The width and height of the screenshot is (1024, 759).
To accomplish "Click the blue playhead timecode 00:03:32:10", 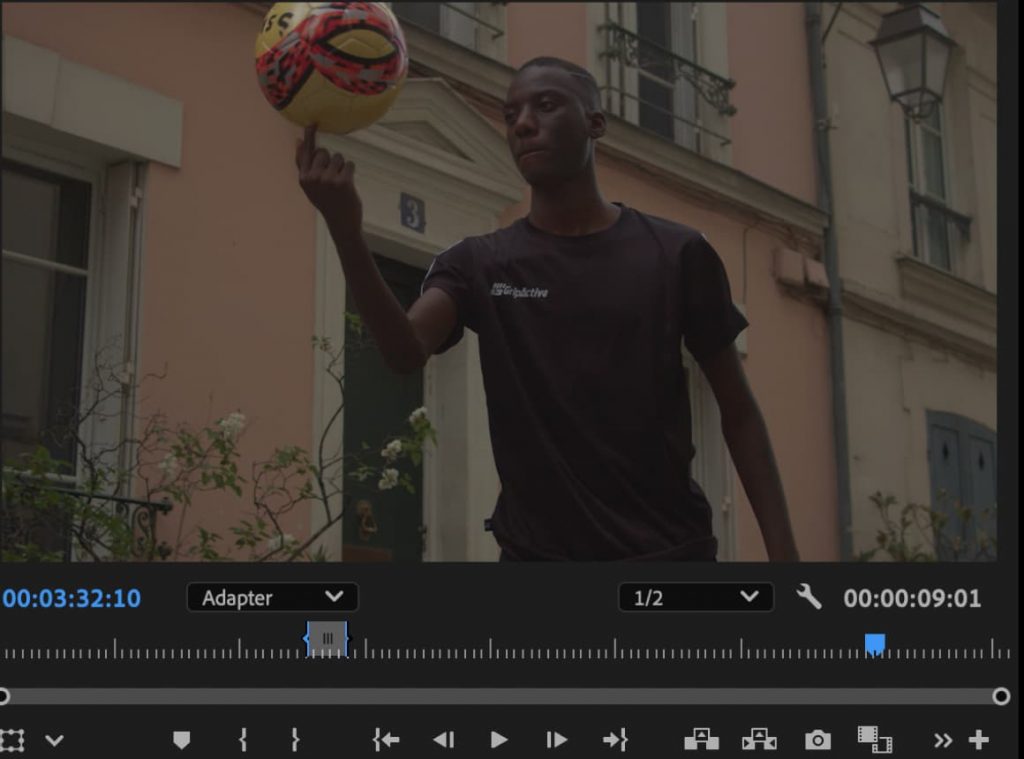I will pos(72,598).
